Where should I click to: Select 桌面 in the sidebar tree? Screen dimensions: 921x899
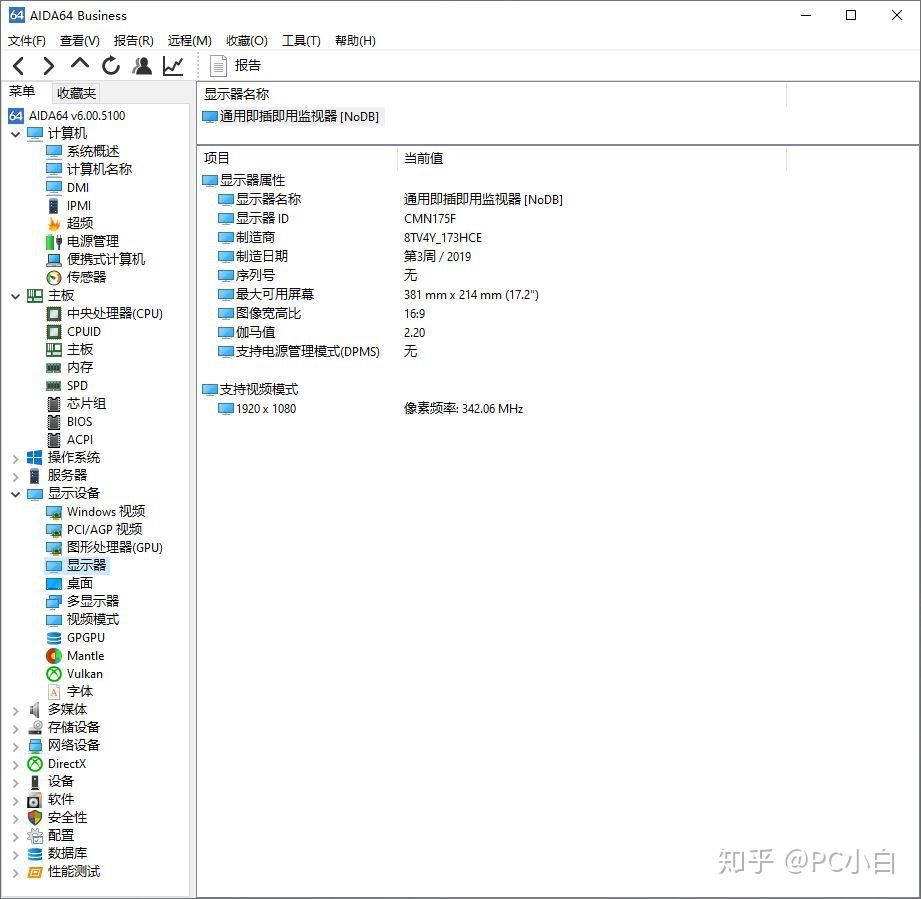point(80,583)
